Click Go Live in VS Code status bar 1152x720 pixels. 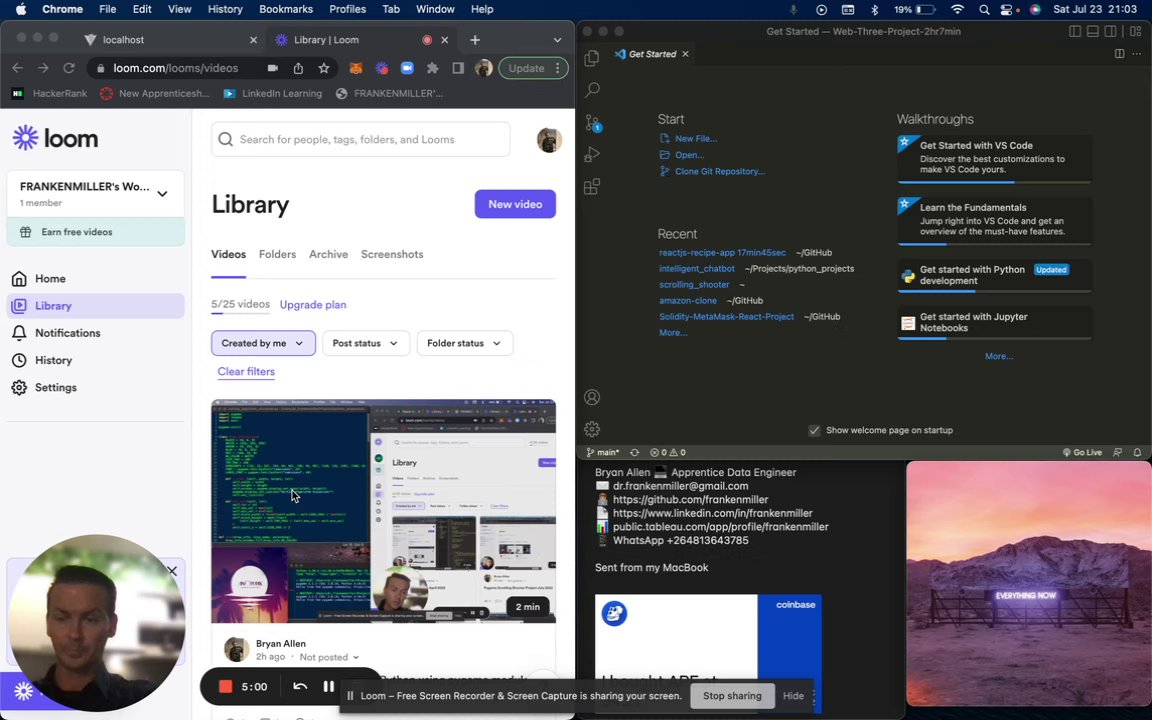click(x=1082, y=453)
